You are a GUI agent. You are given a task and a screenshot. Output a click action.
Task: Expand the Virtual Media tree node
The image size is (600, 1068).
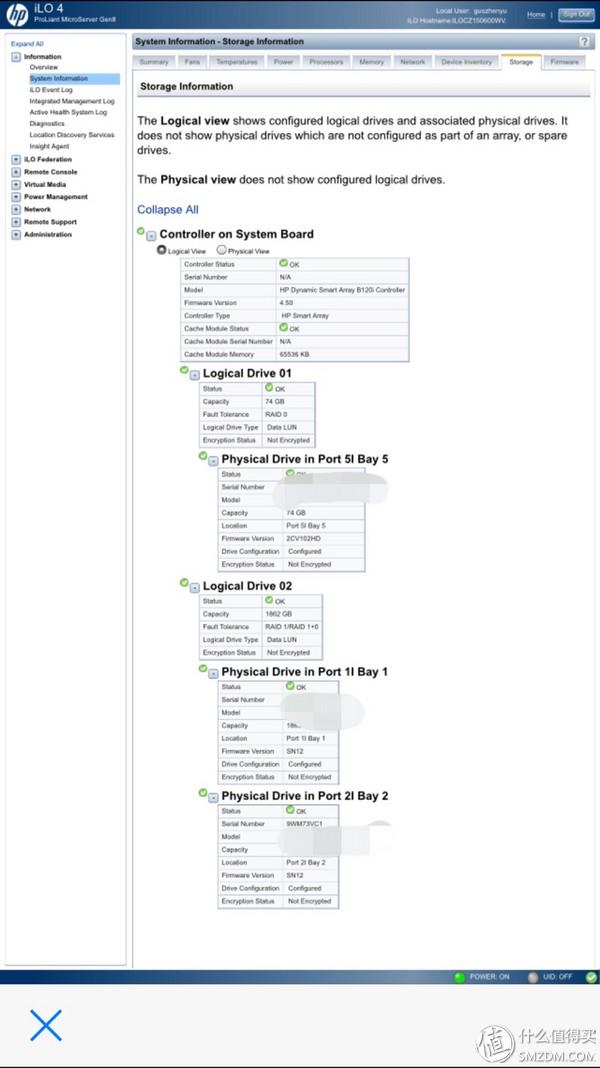pos(16,185)
